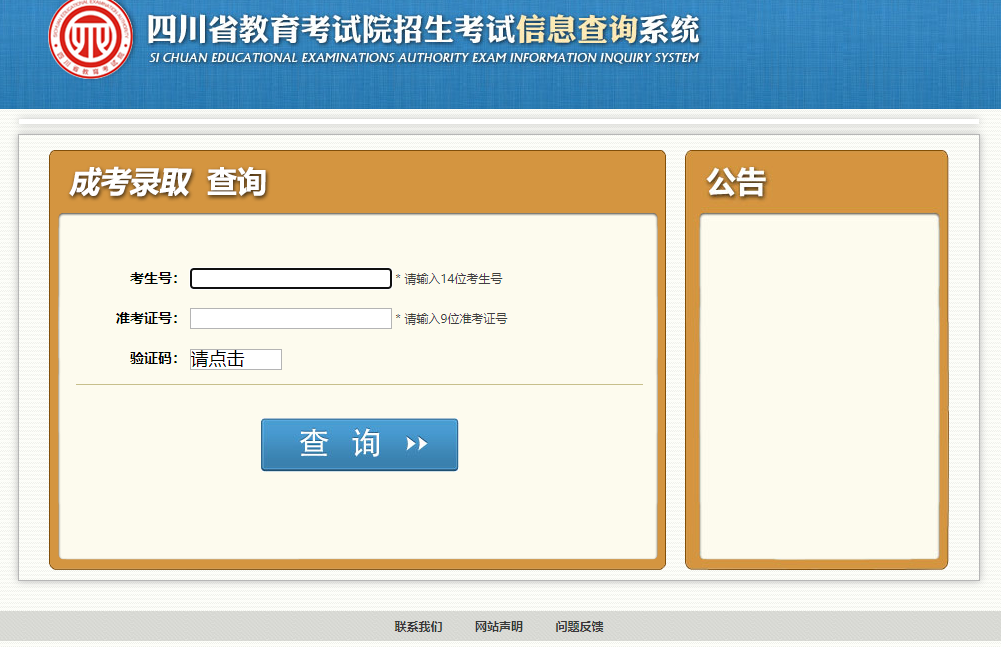Open the 问题反馈 footer link
This screenshot has height=647, width=1001.
click(x=579, y=627)
